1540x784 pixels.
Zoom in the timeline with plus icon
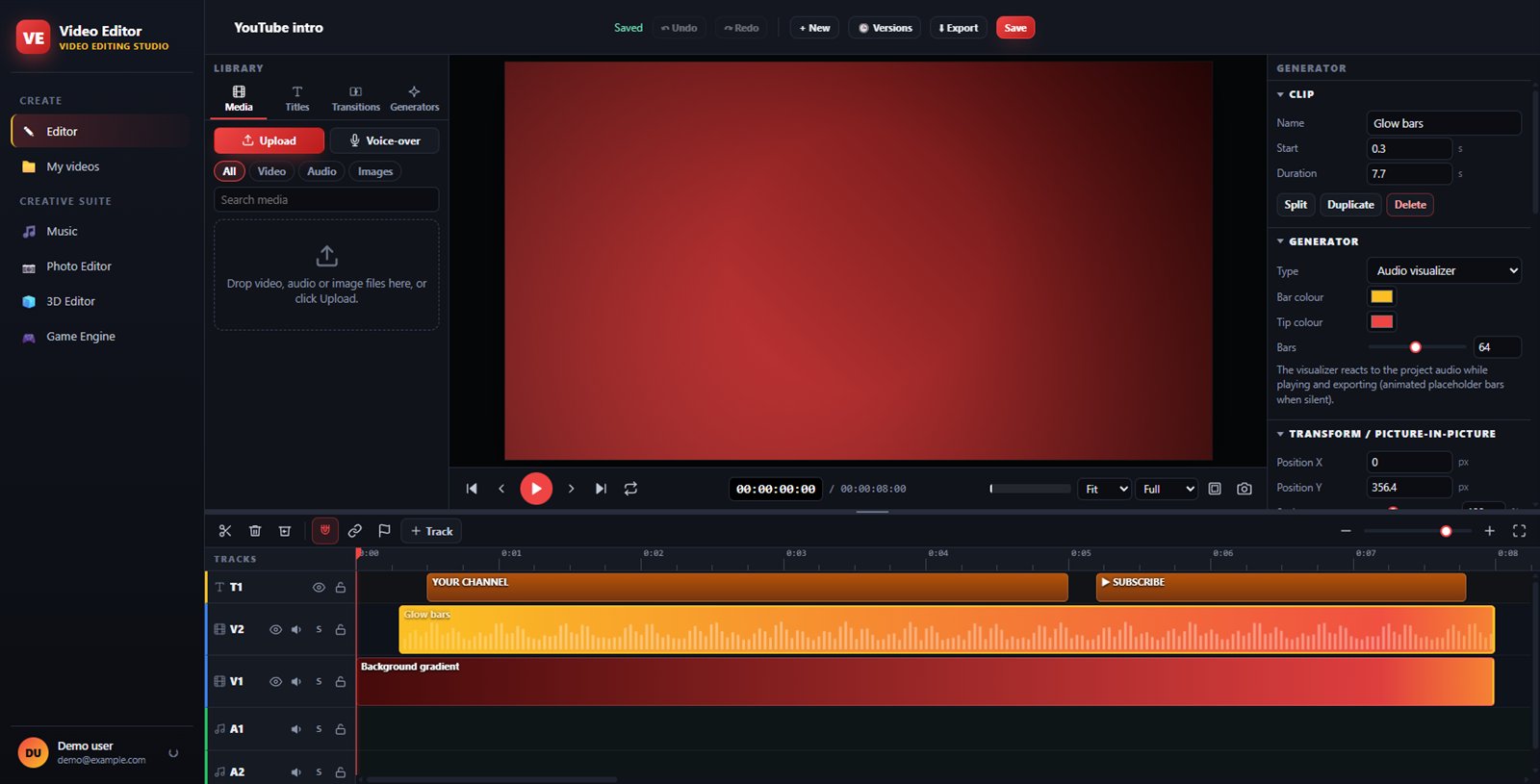[x=1489, y=531]
